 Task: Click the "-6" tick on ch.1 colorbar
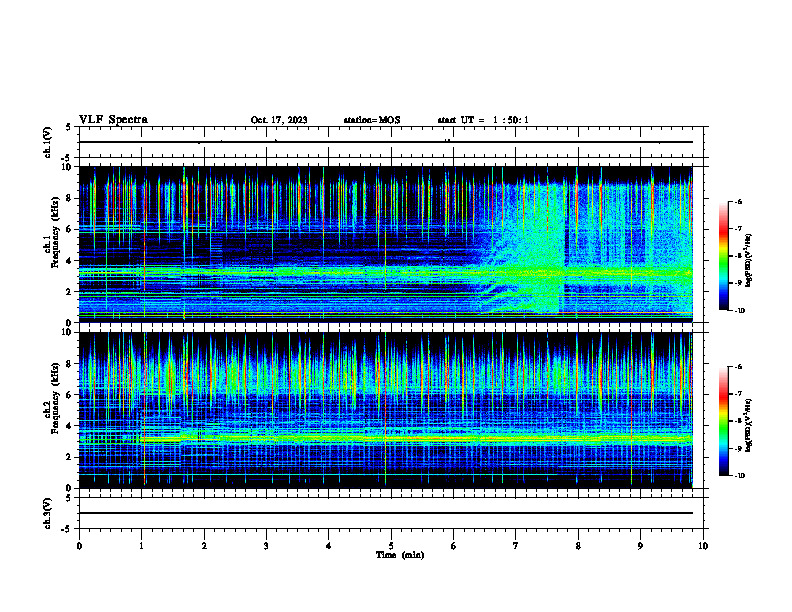(x=738, y=202)
